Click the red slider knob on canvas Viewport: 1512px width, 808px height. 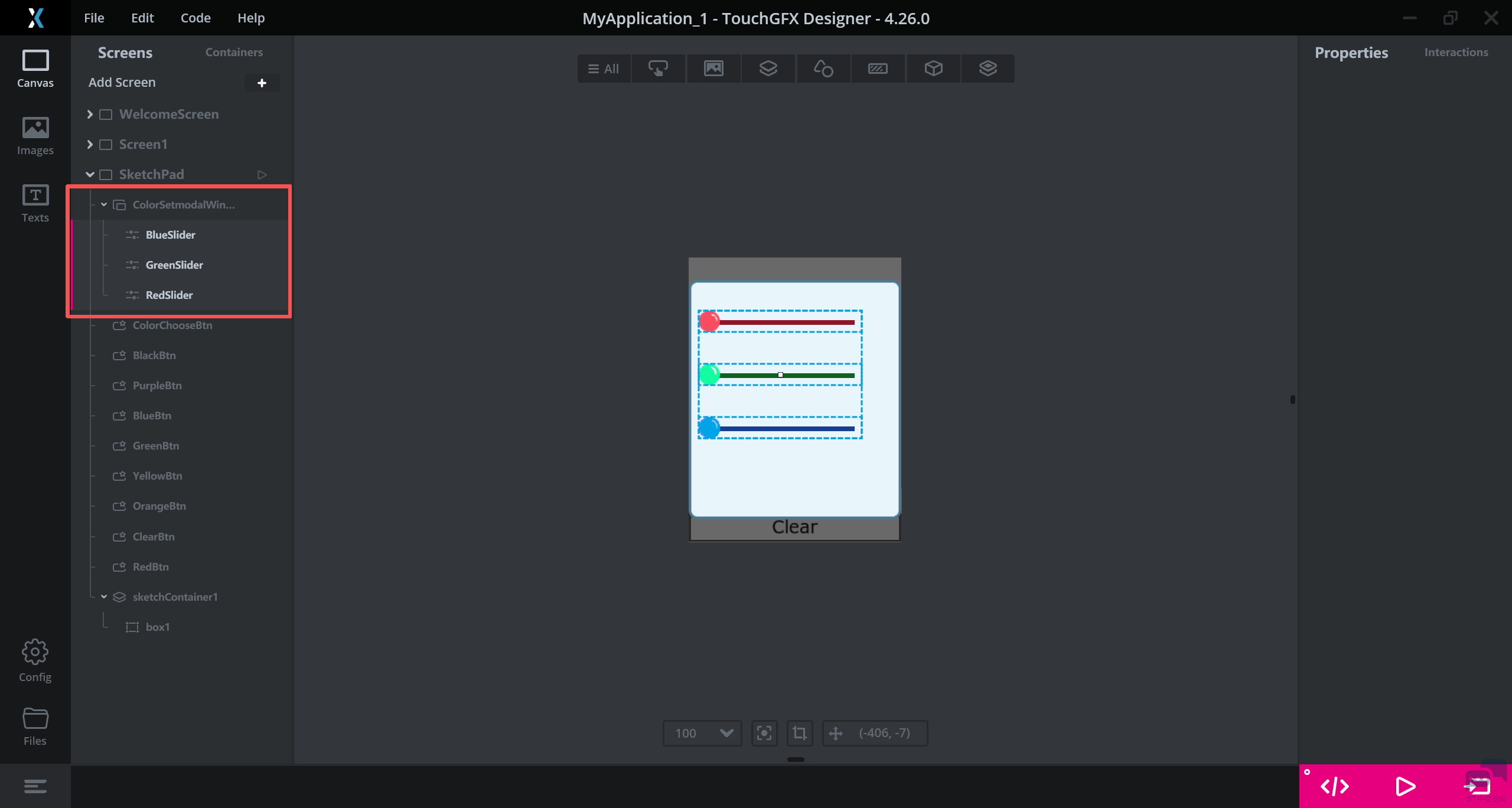709,321
